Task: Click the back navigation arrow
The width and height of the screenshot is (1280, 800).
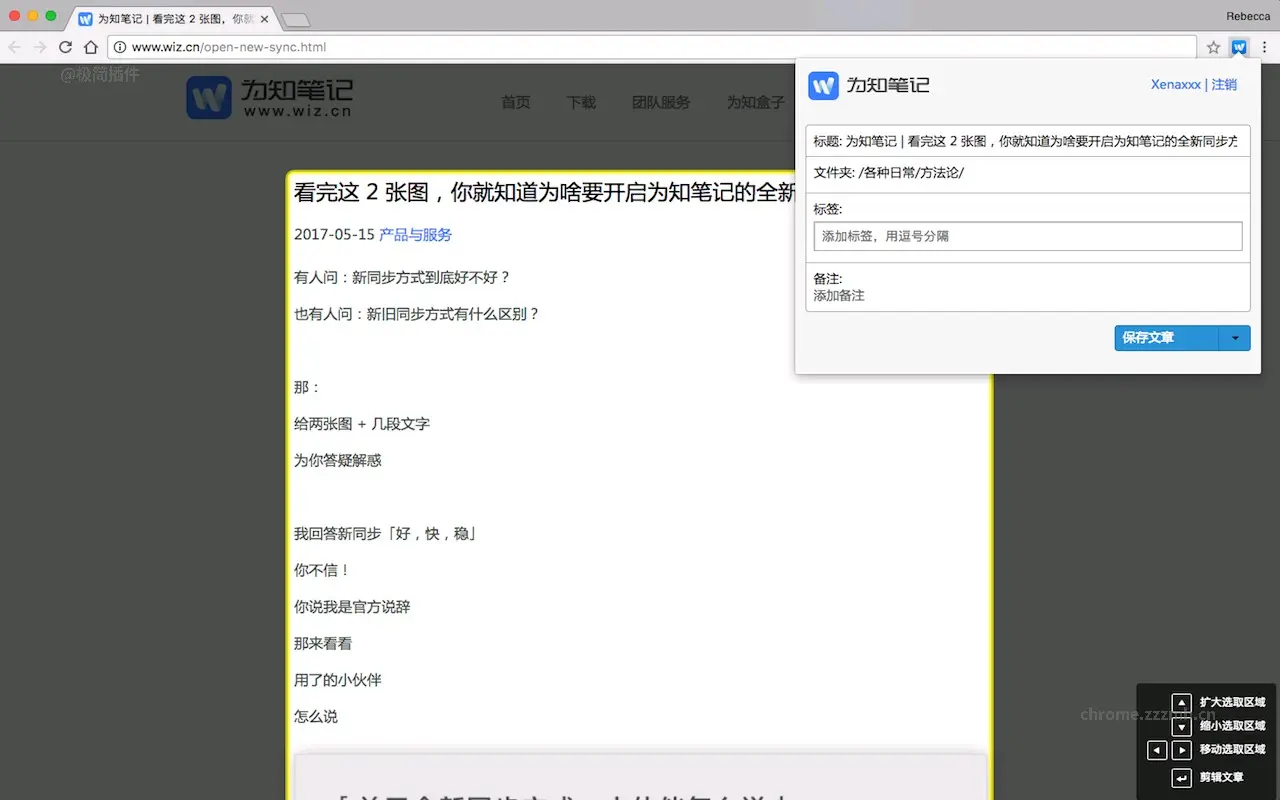Action: pos(16,47)
